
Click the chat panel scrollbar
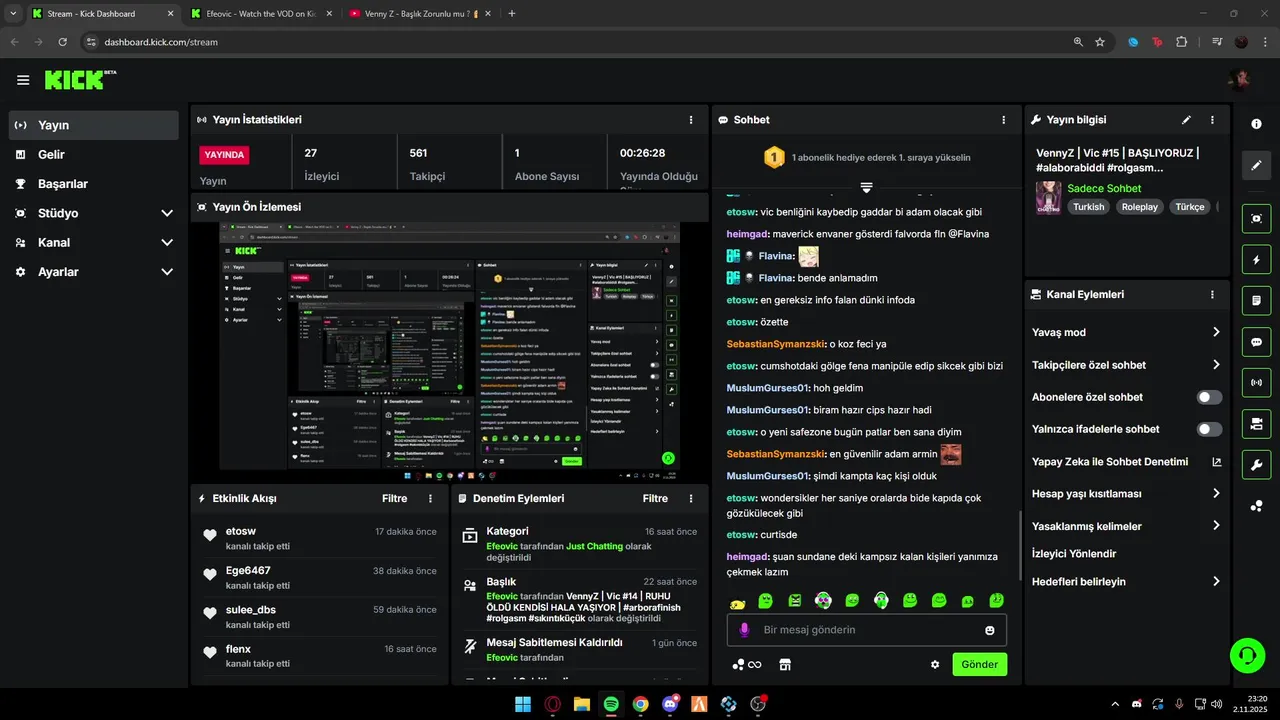(1020, 545)
